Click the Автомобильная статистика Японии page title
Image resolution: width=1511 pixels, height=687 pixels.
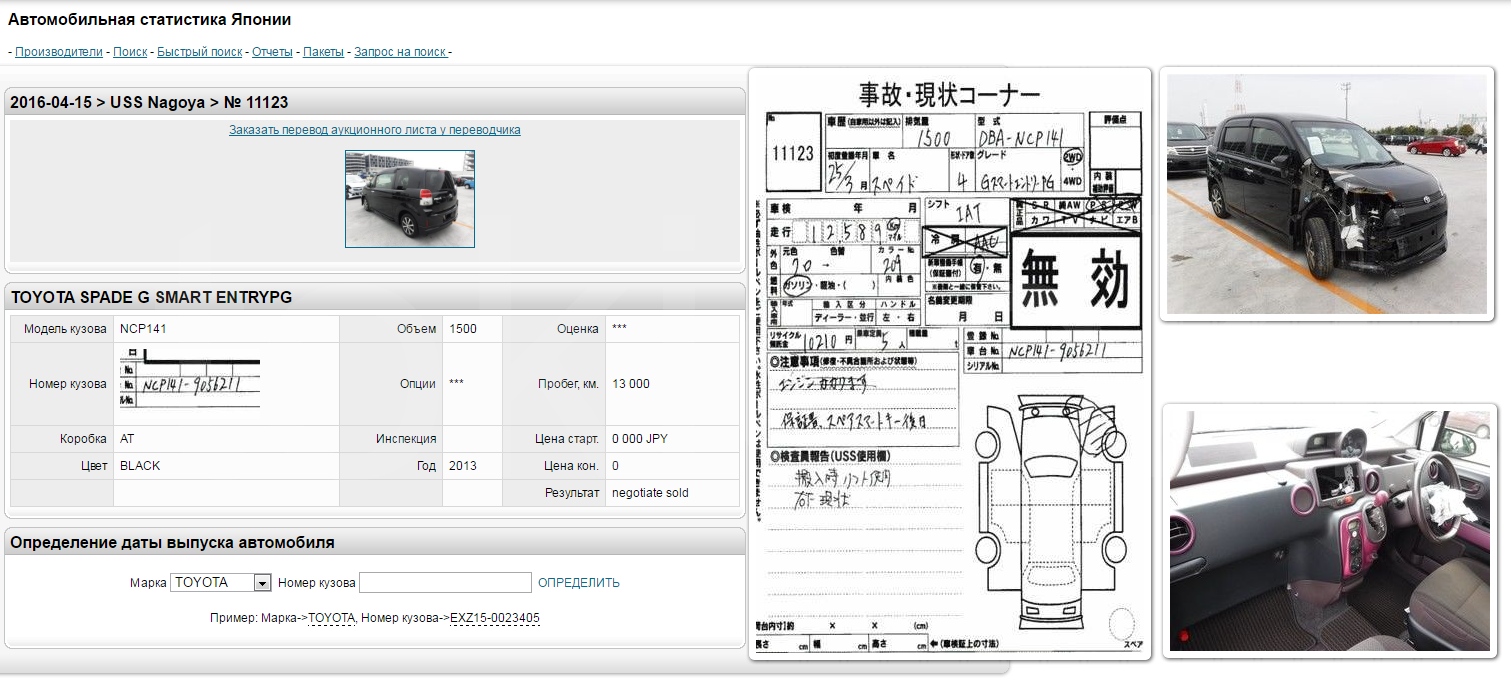(150, 20)
